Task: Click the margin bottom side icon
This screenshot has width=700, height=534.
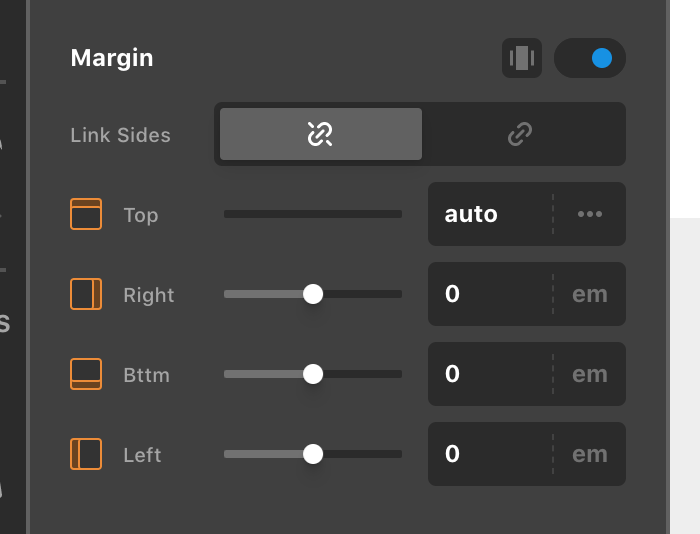Action: point(86,374)
